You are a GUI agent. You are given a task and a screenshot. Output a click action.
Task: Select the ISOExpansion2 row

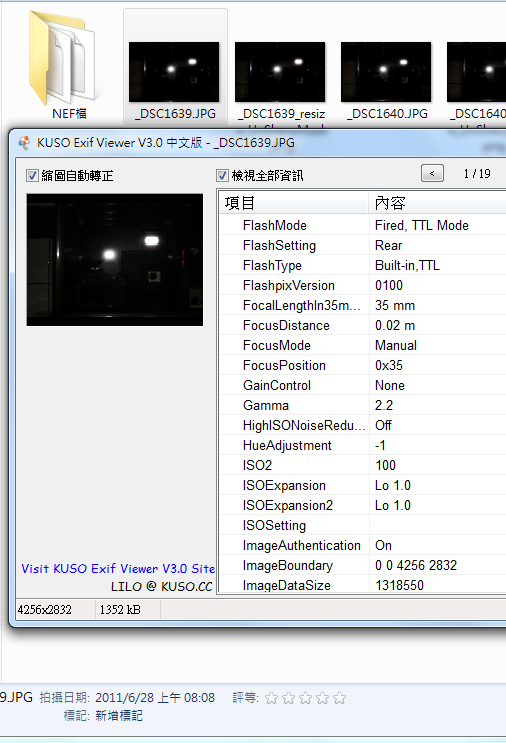tap(363, 505)
